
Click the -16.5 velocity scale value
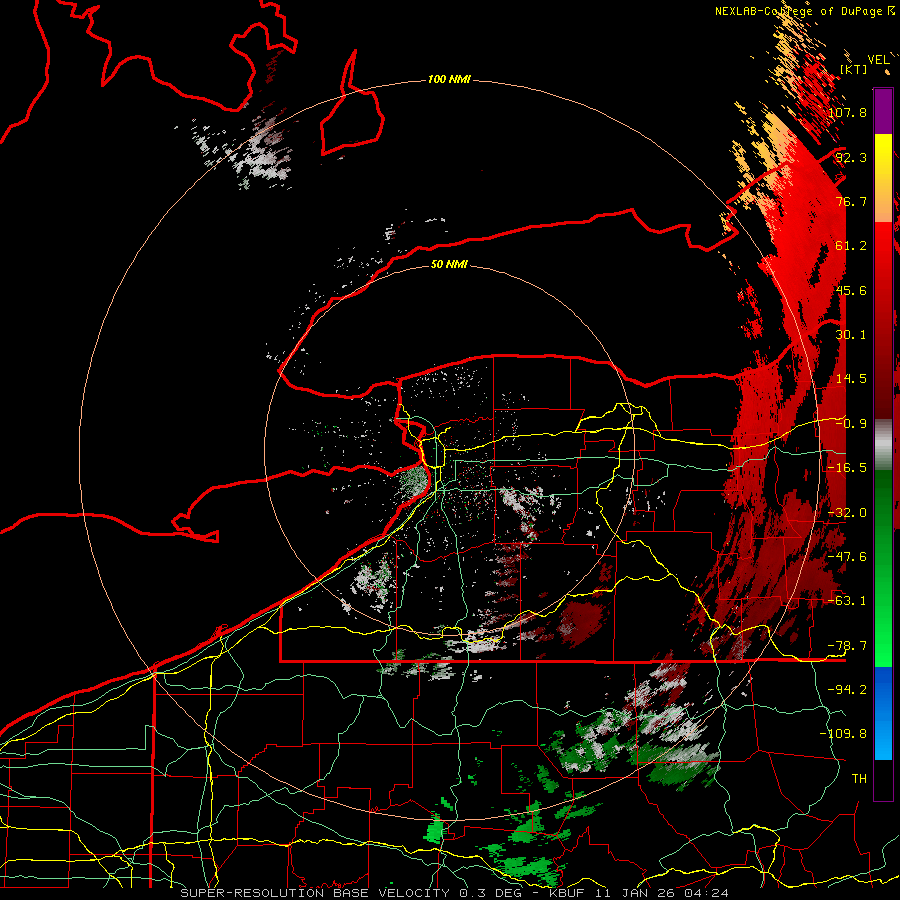847,468
